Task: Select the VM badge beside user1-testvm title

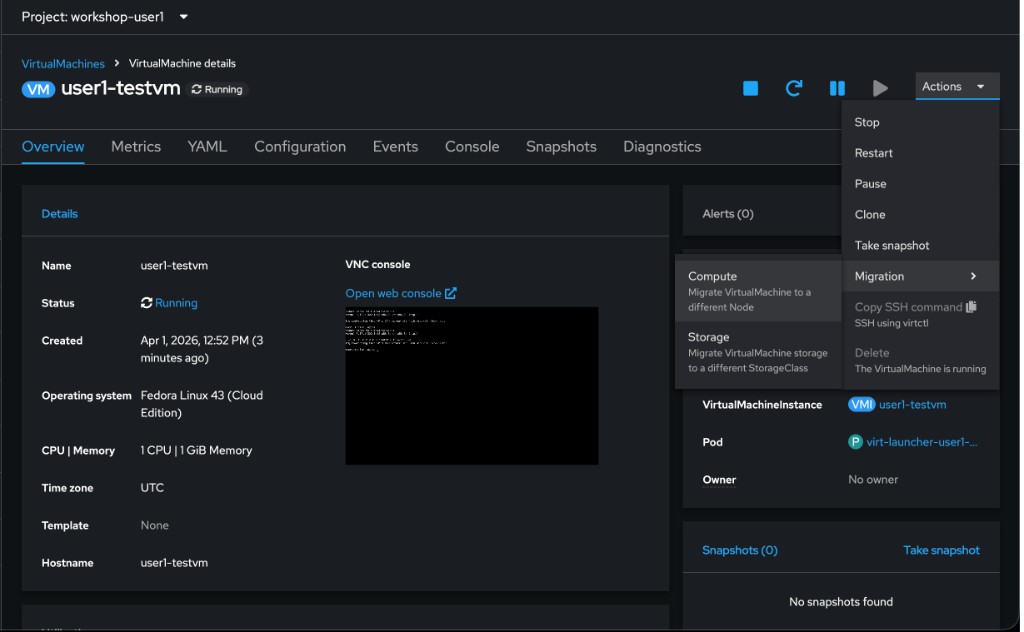Action: (x=39, y=89)
